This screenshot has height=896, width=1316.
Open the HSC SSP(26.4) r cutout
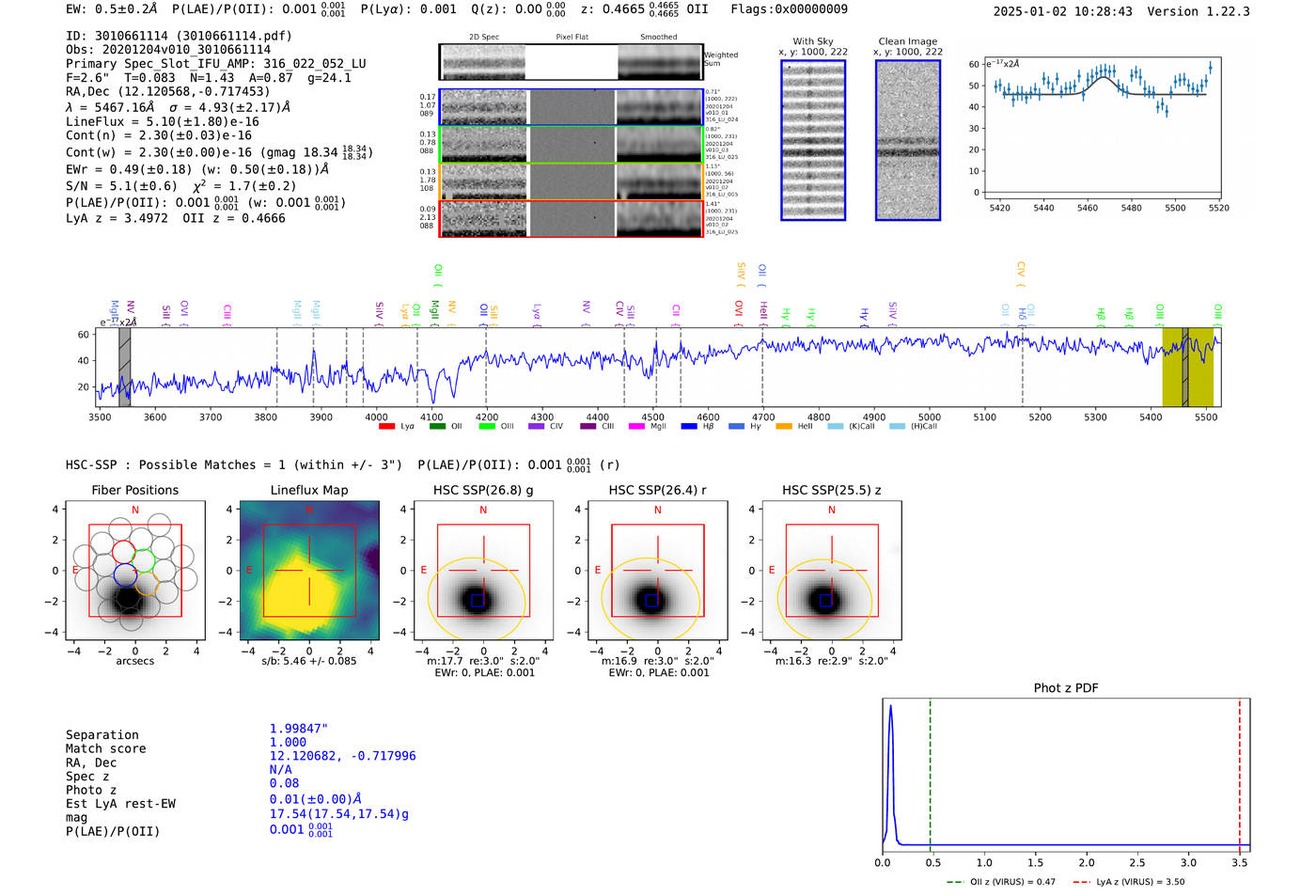657,571
